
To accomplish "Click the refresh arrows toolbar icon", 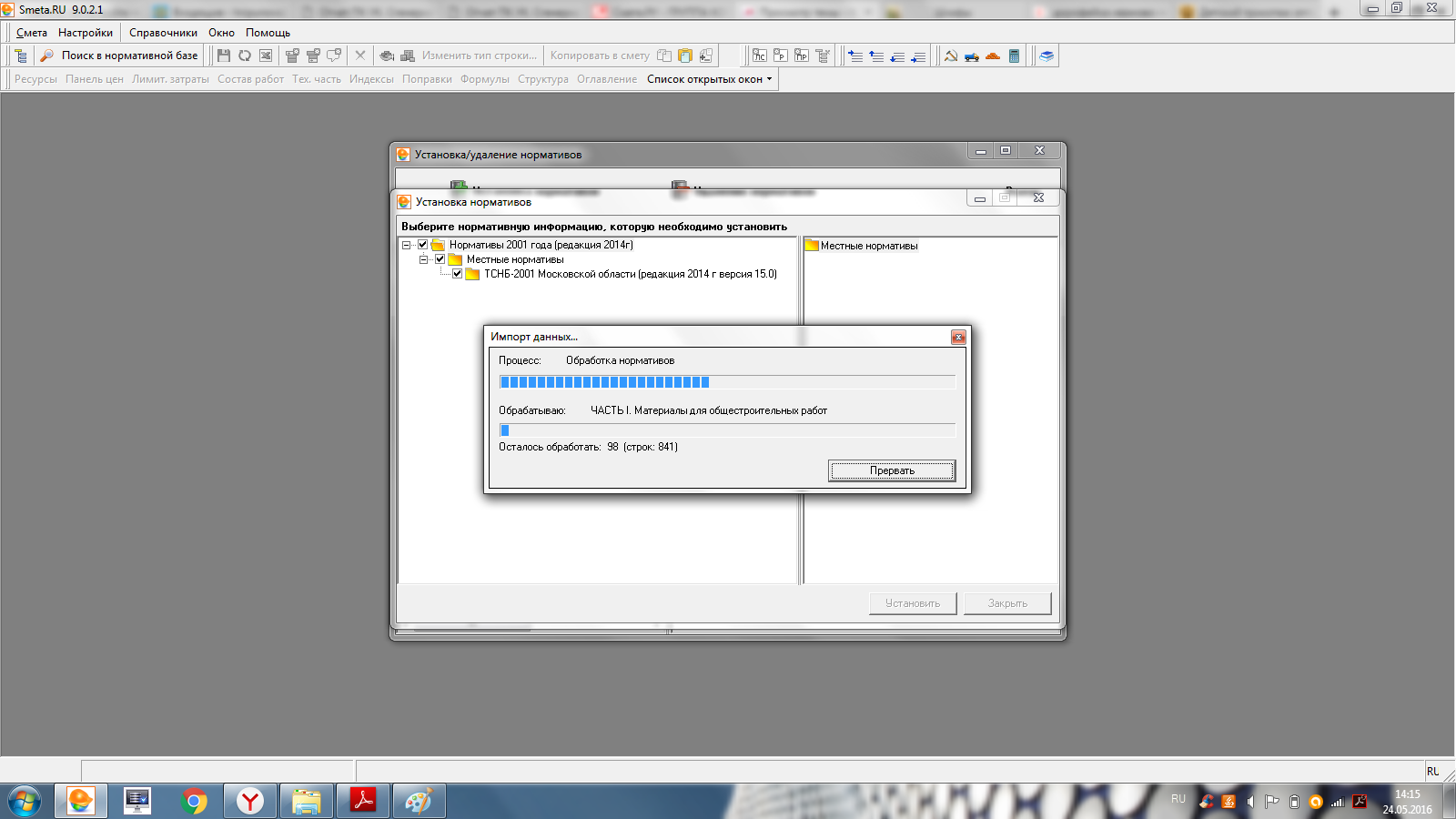I will (245, 56).
